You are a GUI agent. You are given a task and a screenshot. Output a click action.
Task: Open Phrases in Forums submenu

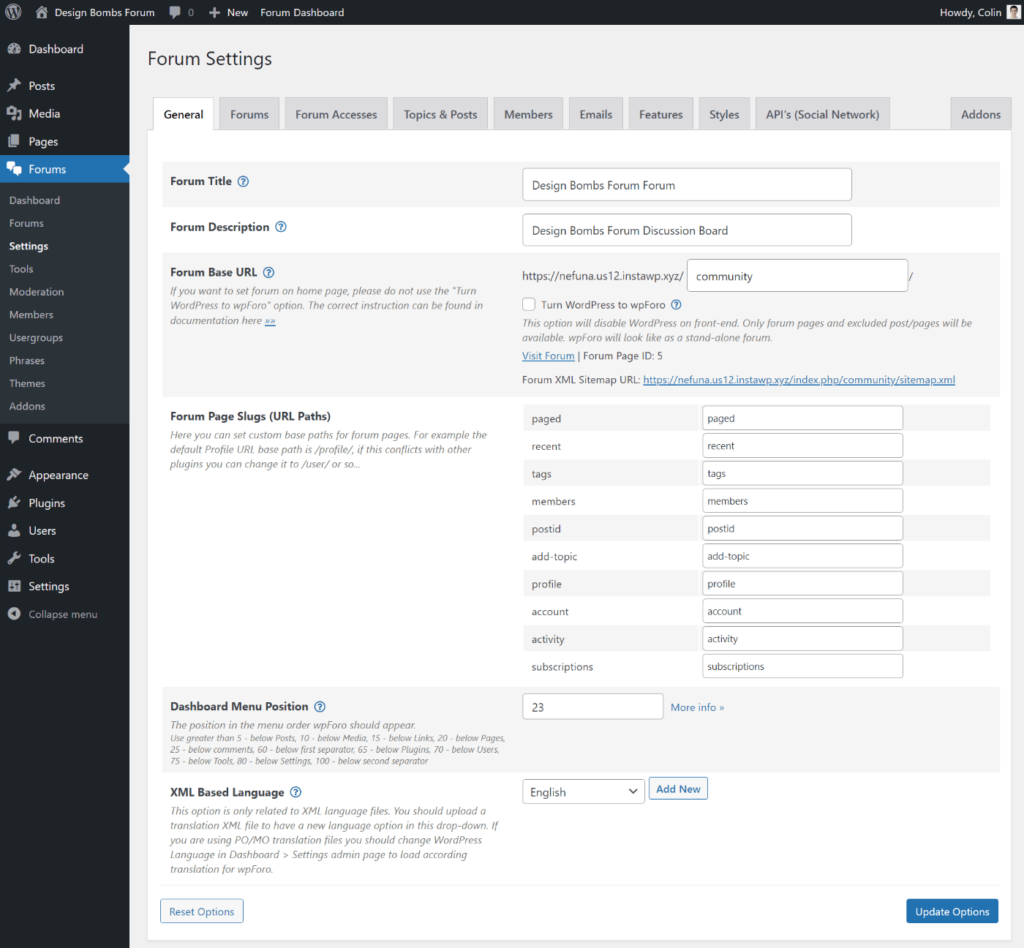click(x=27, y=360)
